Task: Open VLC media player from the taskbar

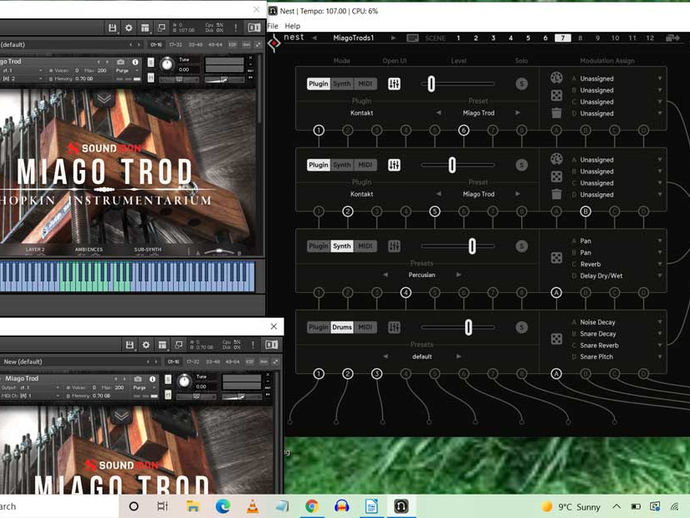Action: [252, 507]
